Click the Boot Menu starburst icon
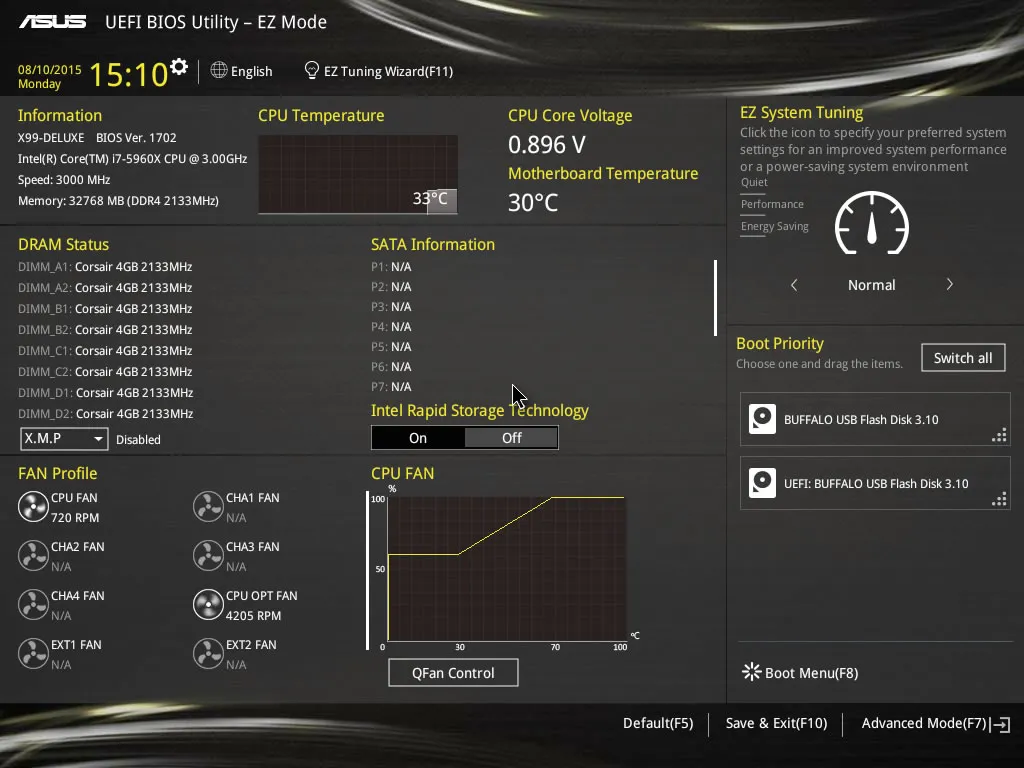The width and height of the screenshot is (1024, 768). pos(752,672)
